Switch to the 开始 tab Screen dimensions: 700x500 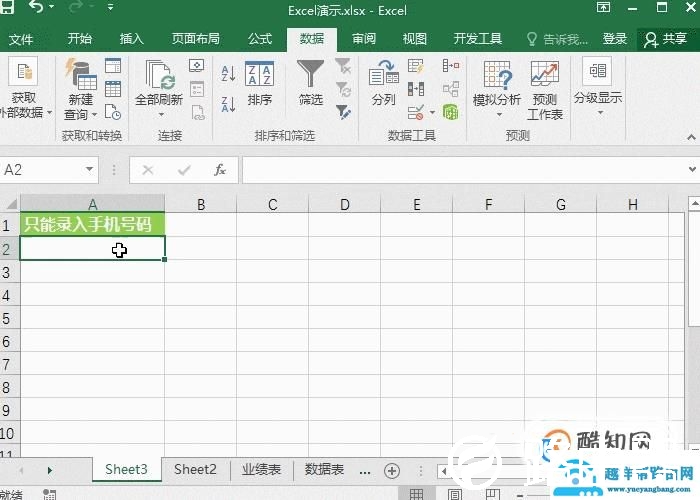coord(79,39)
